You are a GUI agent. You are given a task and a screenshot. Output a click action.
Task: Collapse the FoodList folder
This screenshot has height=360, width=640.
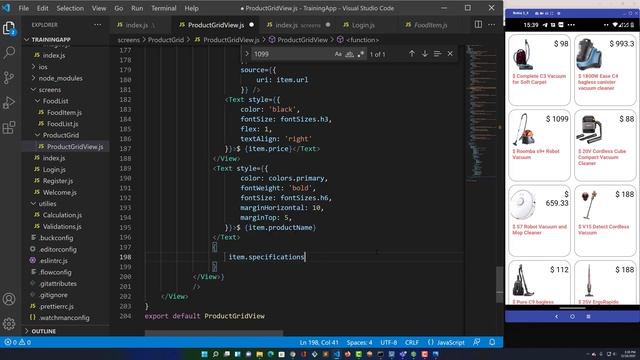click(56, 101)
